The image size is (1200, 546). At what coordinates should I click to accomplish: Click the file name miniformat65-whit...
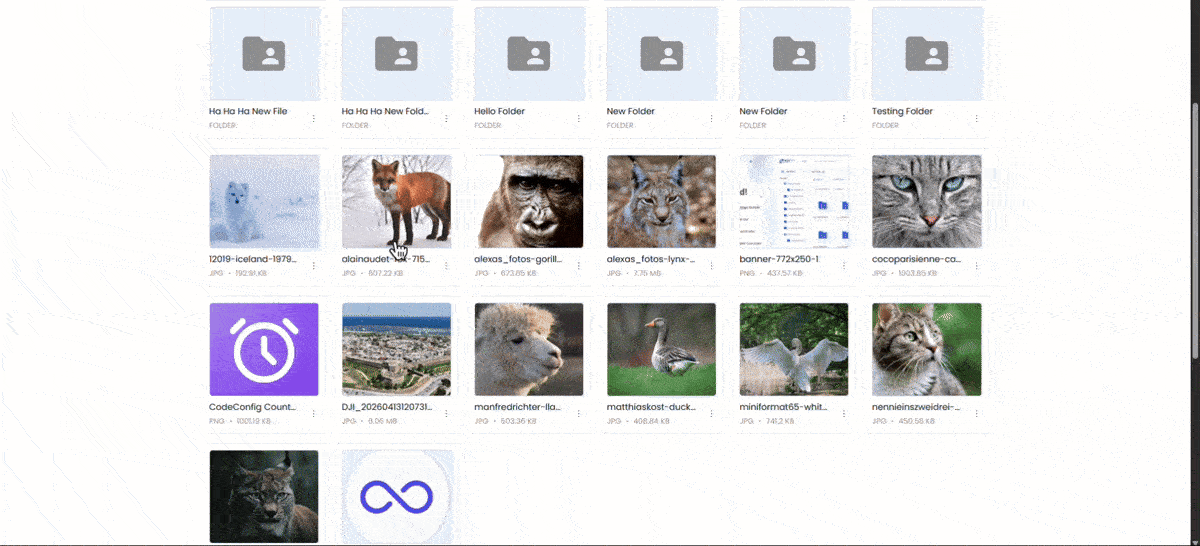[783, 407]
